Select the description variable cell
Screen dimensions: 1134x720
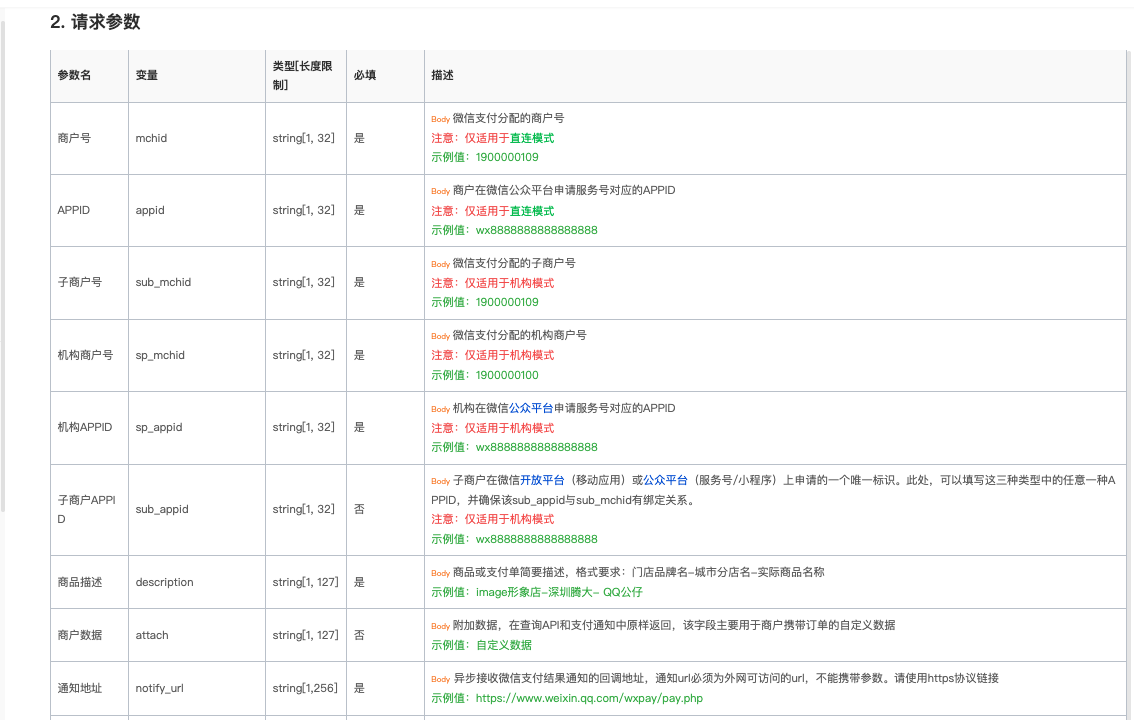197,582
